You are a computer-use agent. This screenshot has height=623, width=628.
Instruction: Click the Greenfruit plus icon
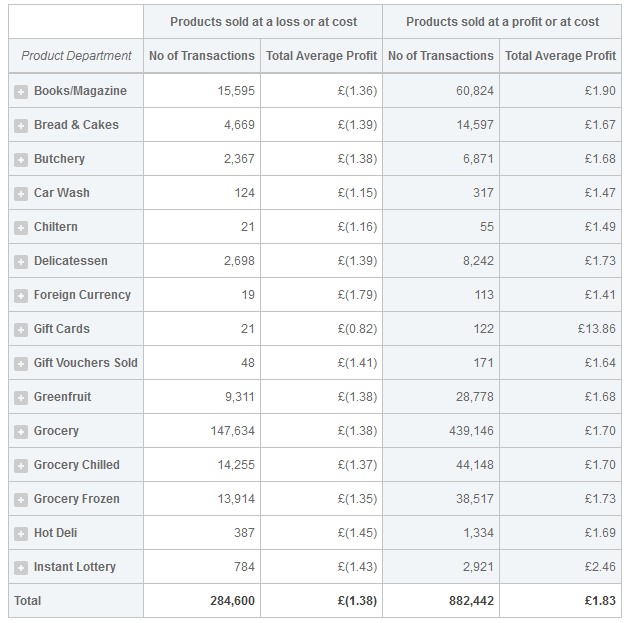(x=21, y=398)
